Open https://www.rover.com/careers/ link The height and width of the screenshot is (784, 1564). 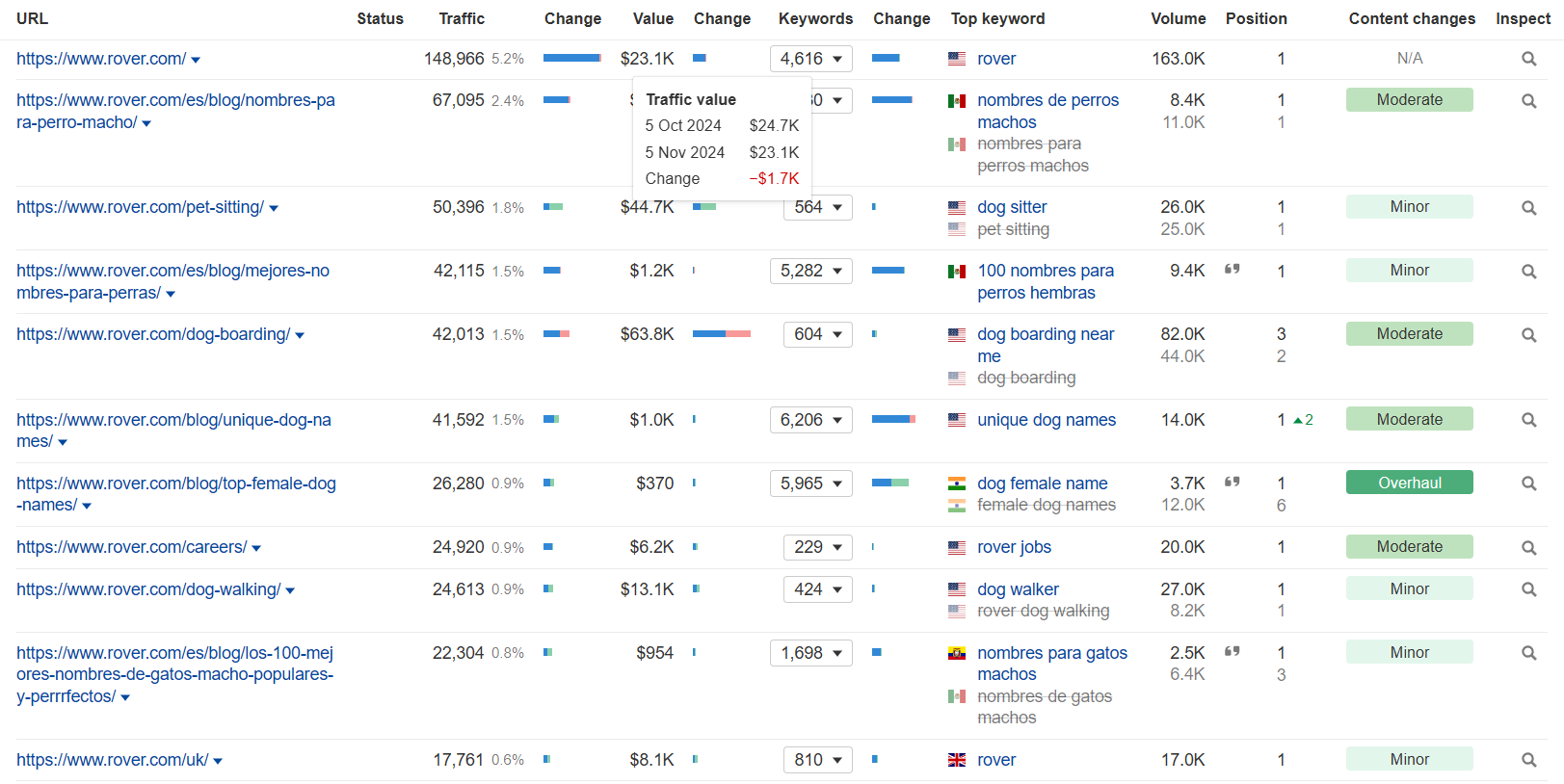pyautogui.click(x=132, y=547)
